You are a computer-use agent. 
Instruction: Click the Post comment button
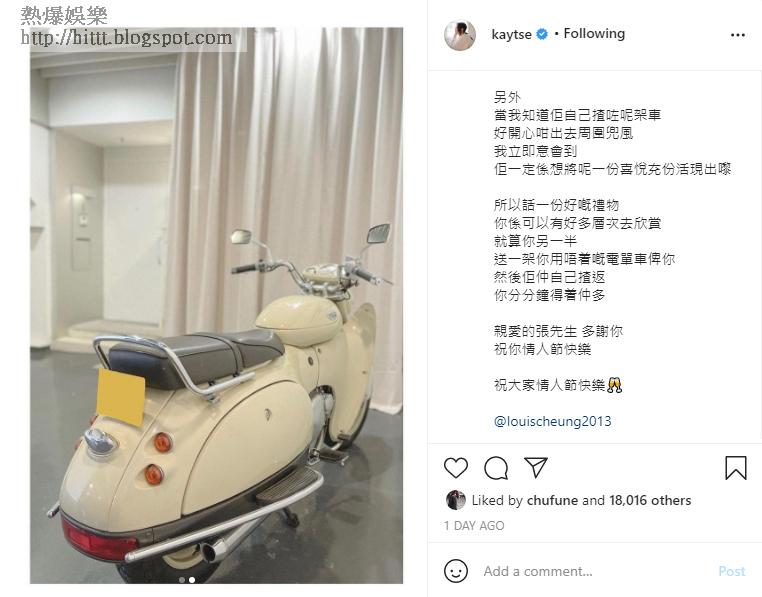pos(731,571)
